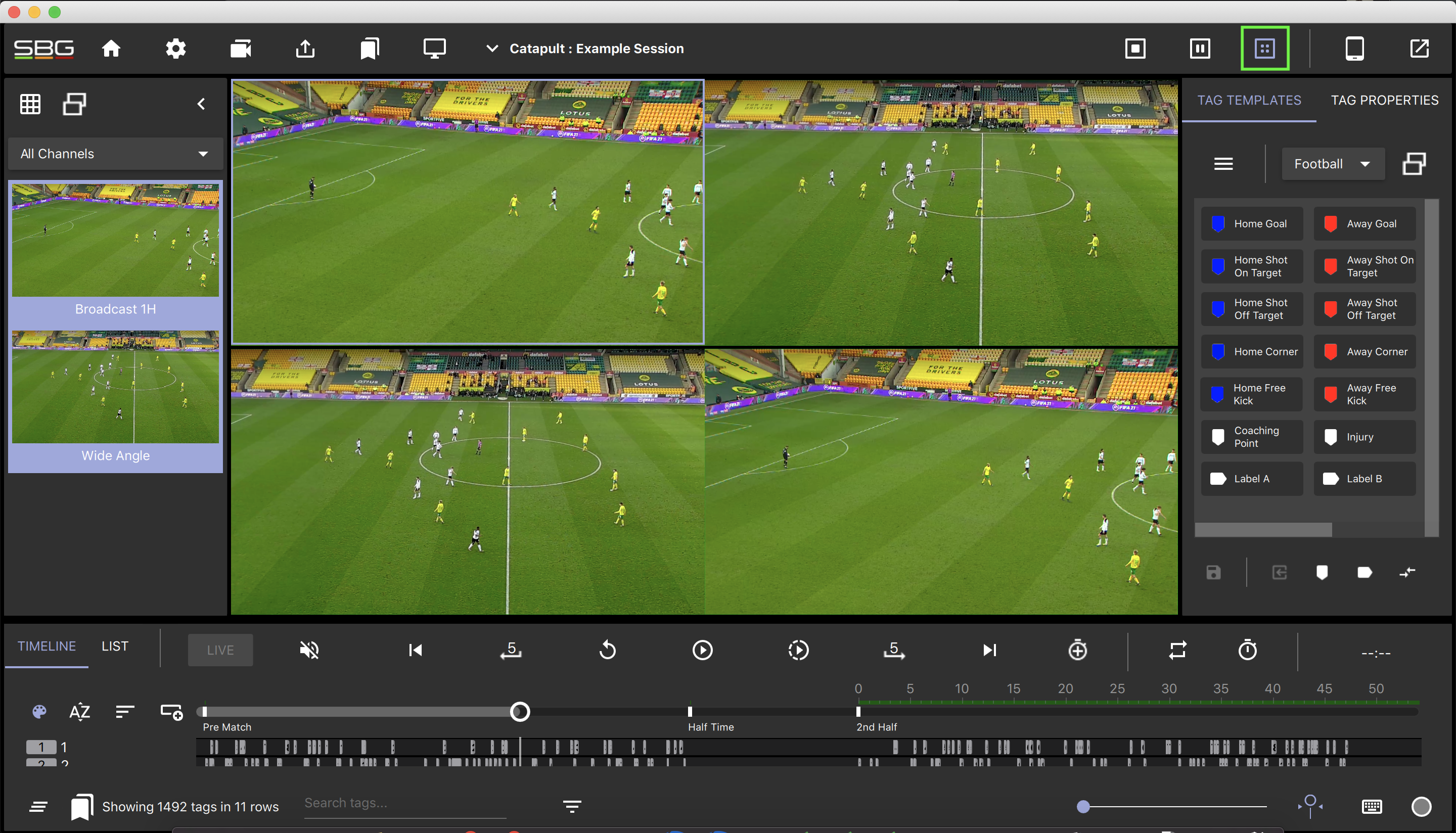The width and height of the screenshot is (1456, 833).
Task: Switch to the List tab
Action: (x=115, y=646)
